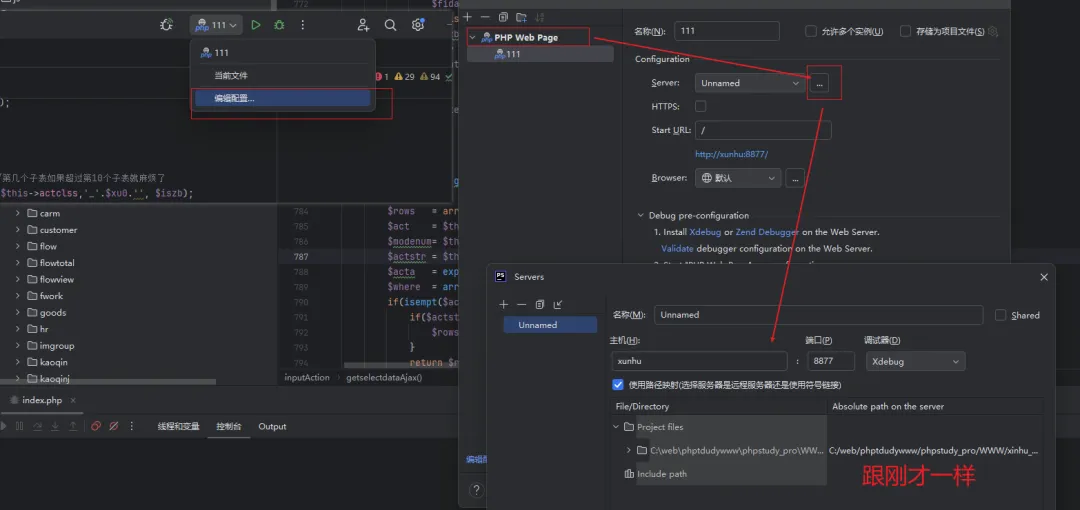Uncheck use path mappings checkbox
1080x510 pixels.
[x=618, y=385]
